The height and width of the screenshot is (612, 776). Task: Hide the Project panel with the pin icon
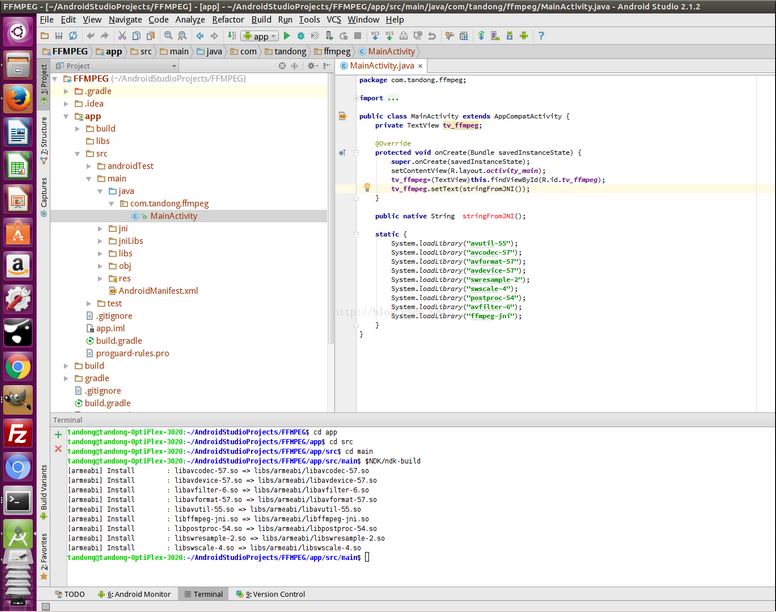tap(326, 65)
